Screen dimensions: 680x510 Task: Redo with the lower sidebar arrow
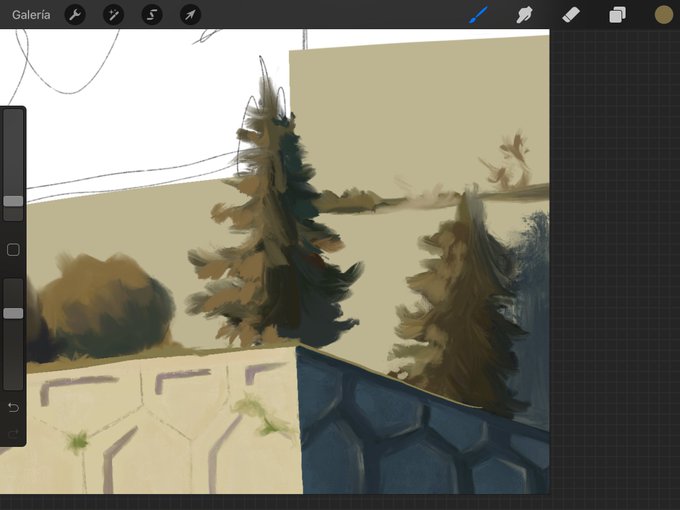(13, 433)
